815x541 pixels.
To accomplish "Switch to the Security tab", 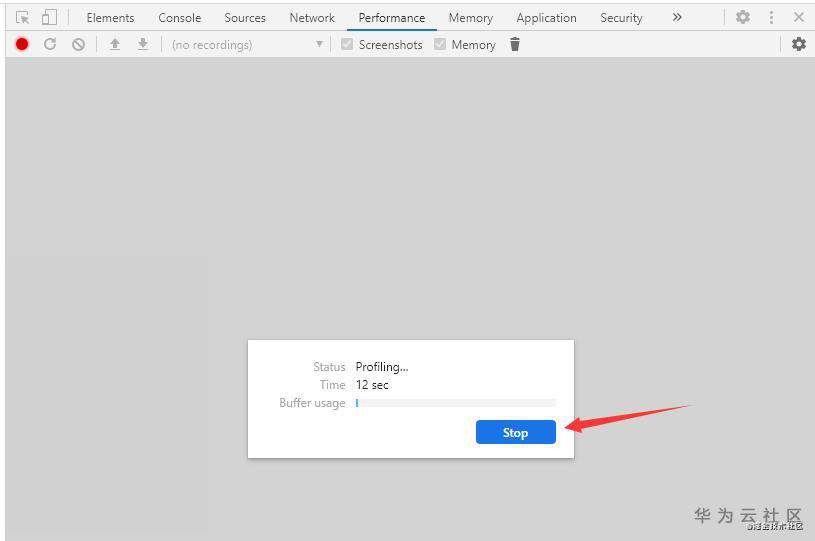I will pyautogui.click(x=621, y=18).
